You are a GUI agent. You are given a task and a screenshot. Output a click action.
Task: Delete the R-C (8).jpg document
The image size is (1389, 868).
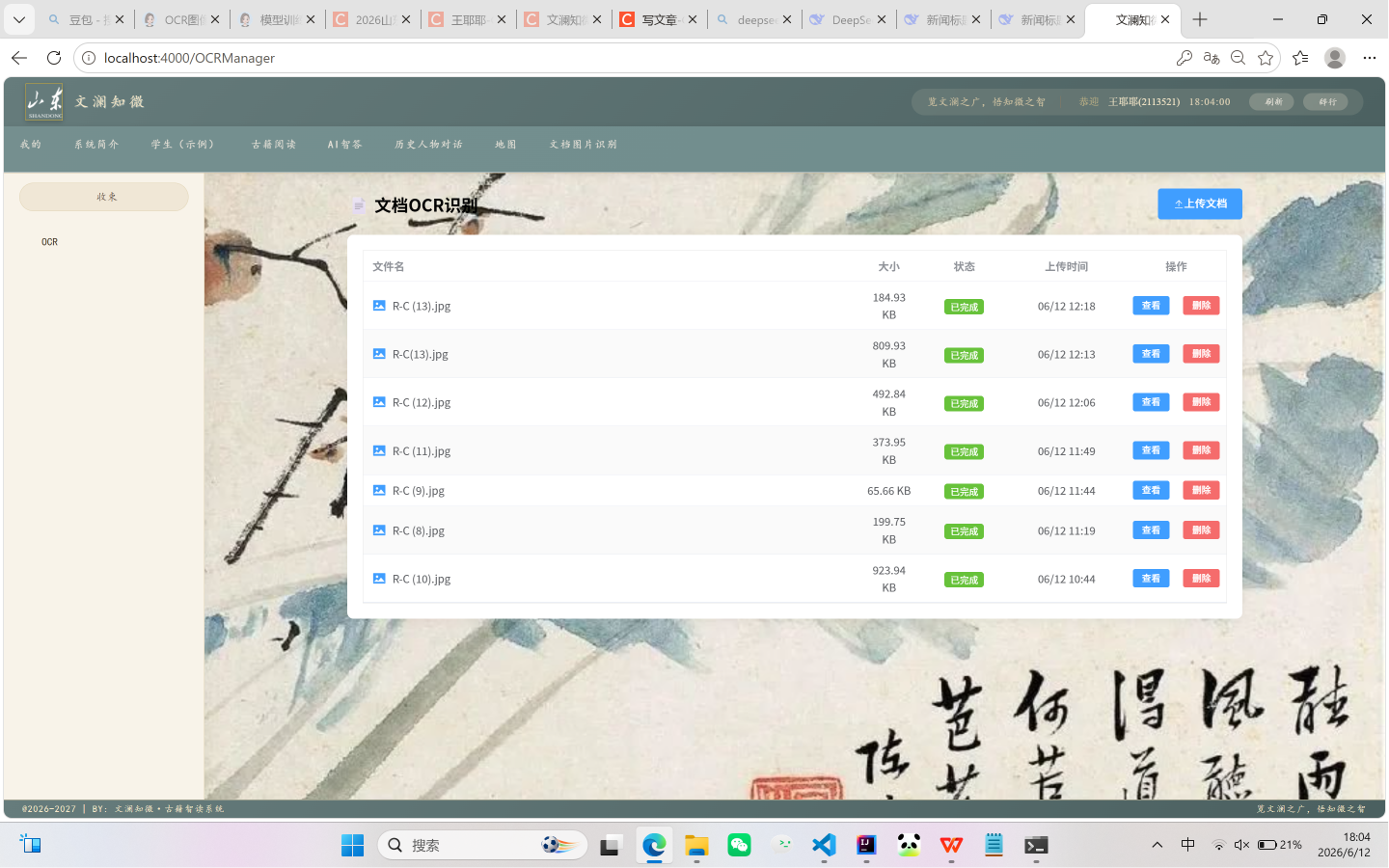1201,530
